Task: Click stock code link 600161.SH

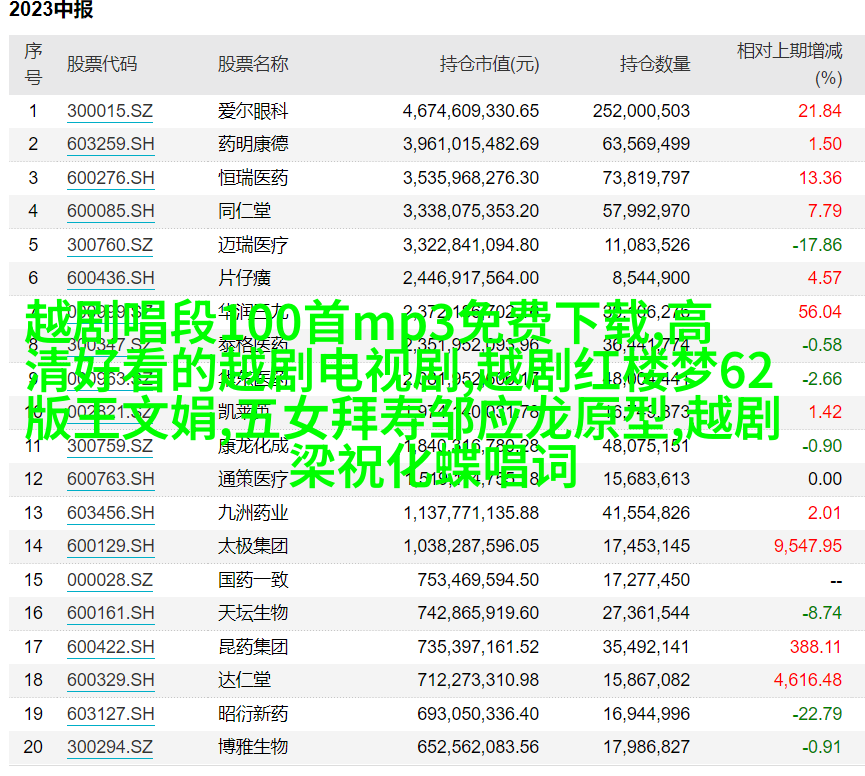Action: pyautogui.click(x=110, y=613)
